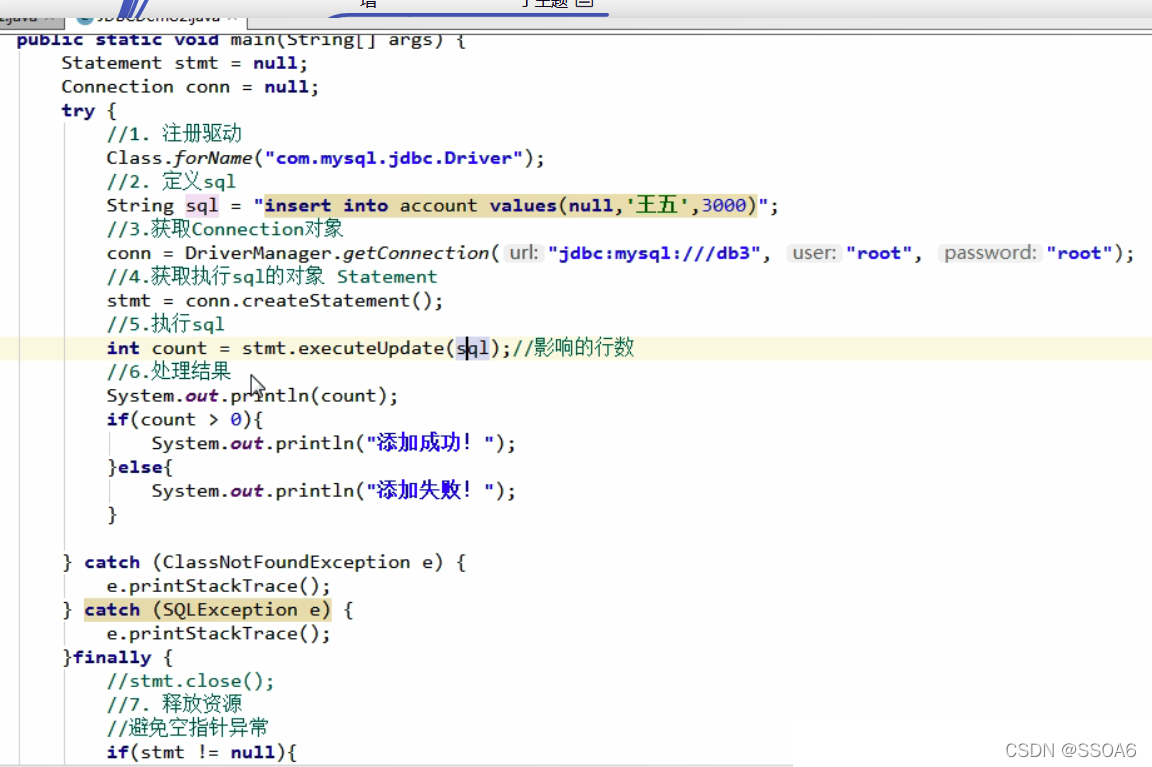Click the "if(count > 0){" line
Image resolution: width=1152 pixels, height=767 pixels.
point(184,419)
